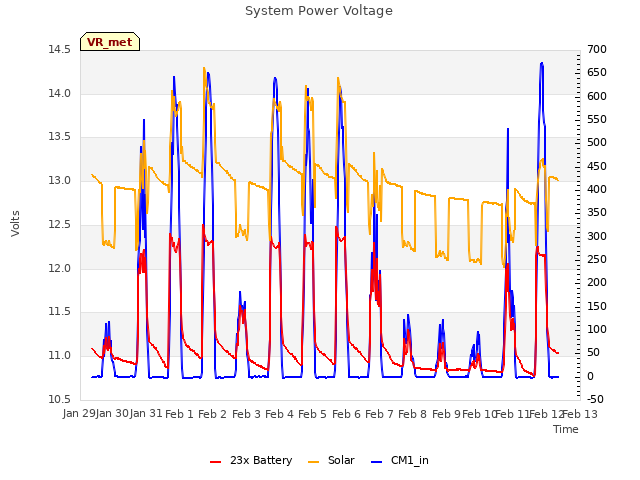The height and width of the screenshot is (480, 640).
Task: Click the Feb 2 date tick label
Action: 212,414
